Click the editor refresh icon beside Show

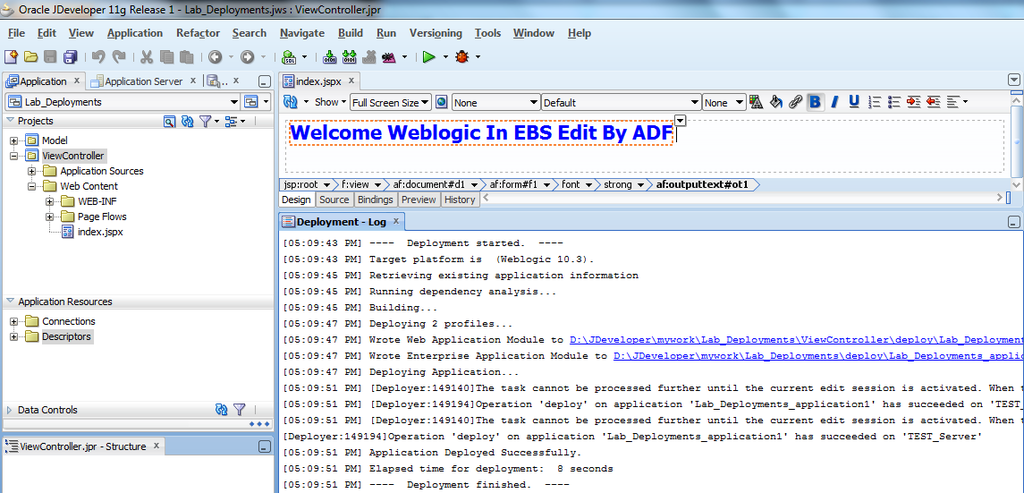coord(290,102)
